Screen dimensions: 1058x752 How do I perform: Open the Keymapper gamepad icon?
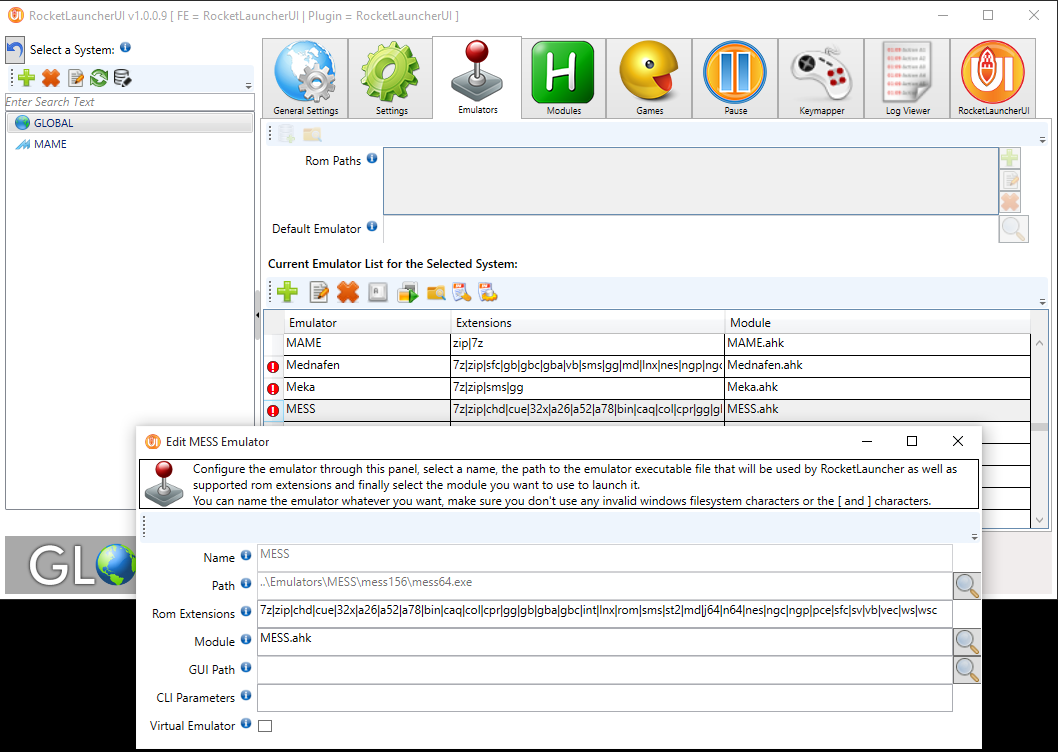(x=820, y=78)
